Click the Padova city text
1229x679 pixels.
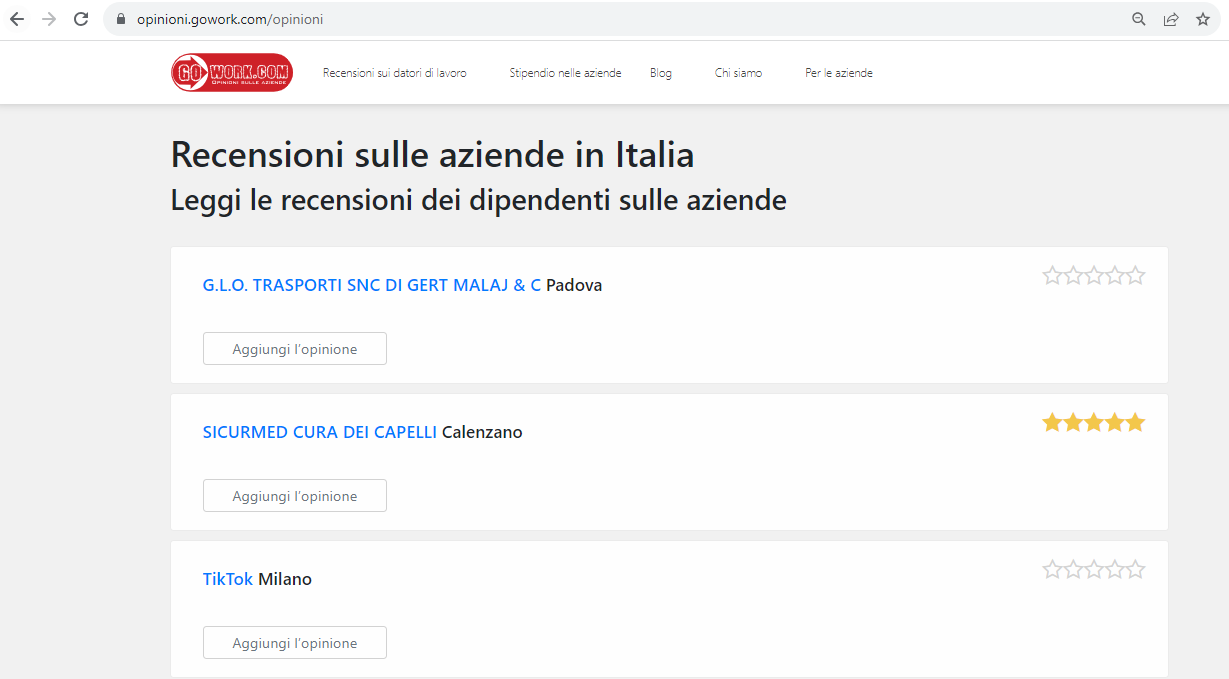(x=574, y=285)
